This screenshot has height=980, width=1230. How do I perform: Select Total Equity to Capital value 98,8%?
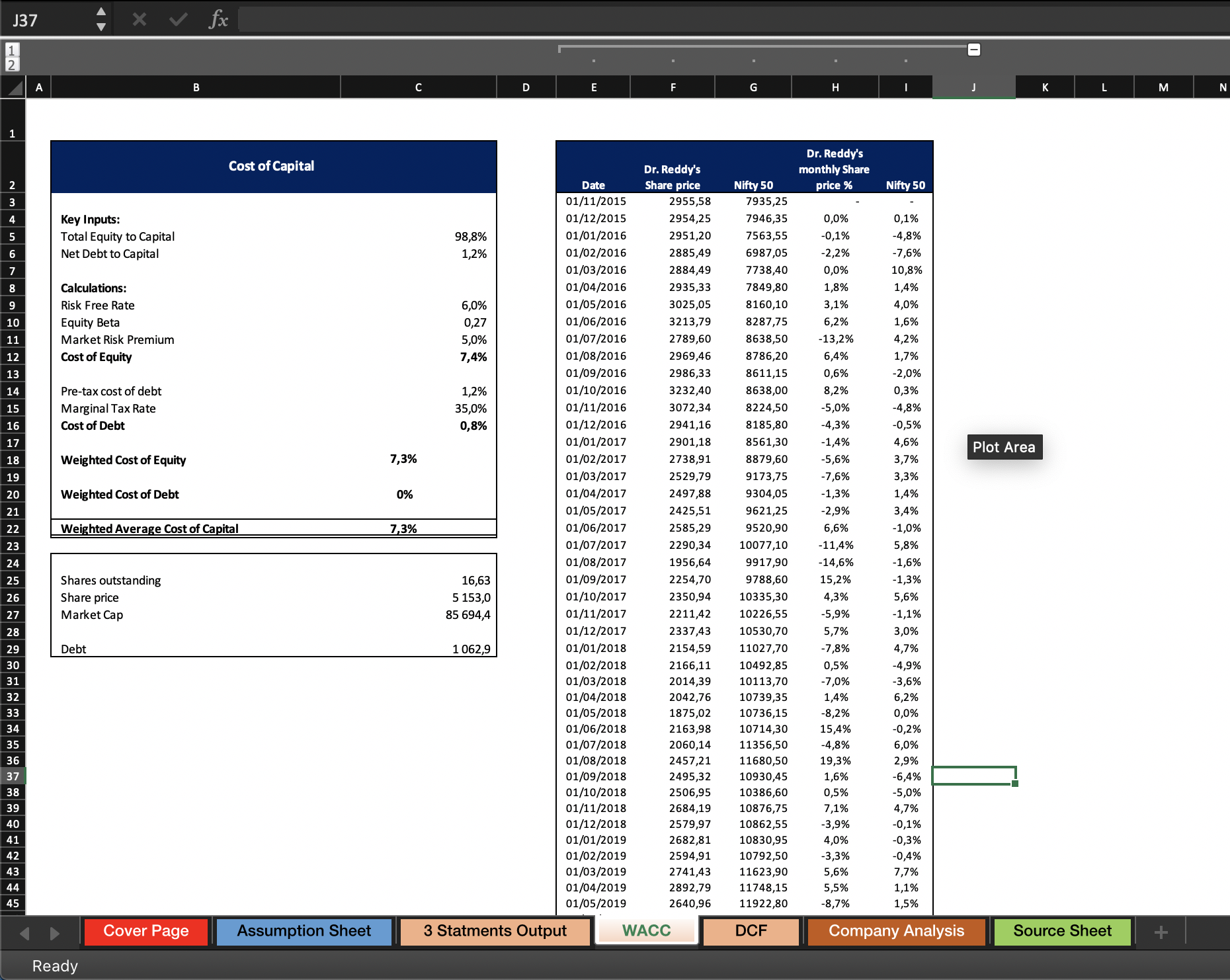pyautogui.click(x=470, y=237)
